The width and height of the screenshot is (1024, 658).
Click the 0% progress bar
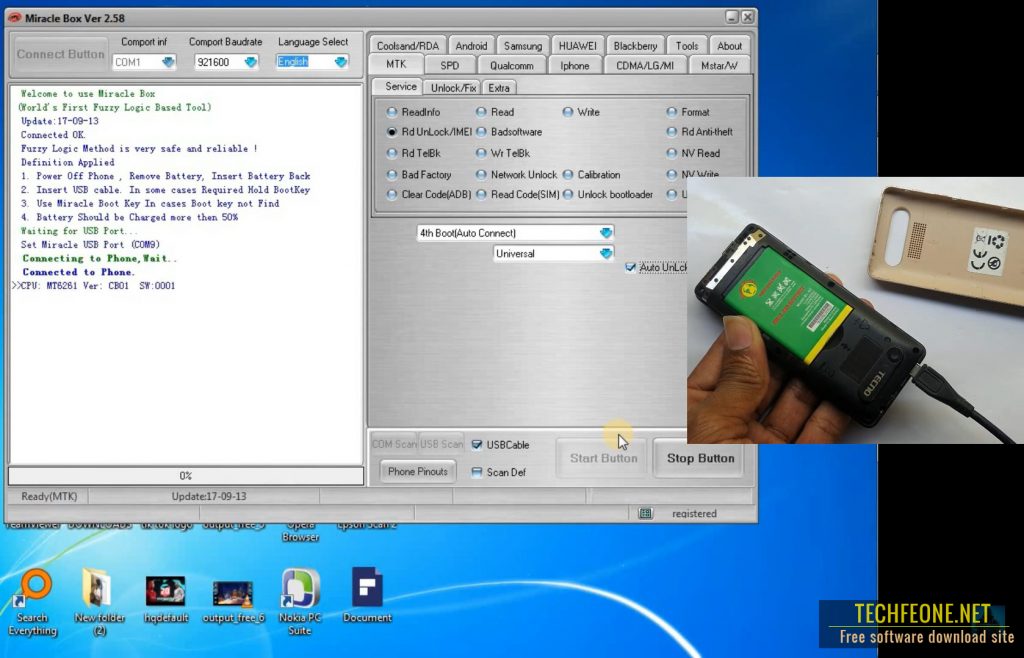pos(185,476)
